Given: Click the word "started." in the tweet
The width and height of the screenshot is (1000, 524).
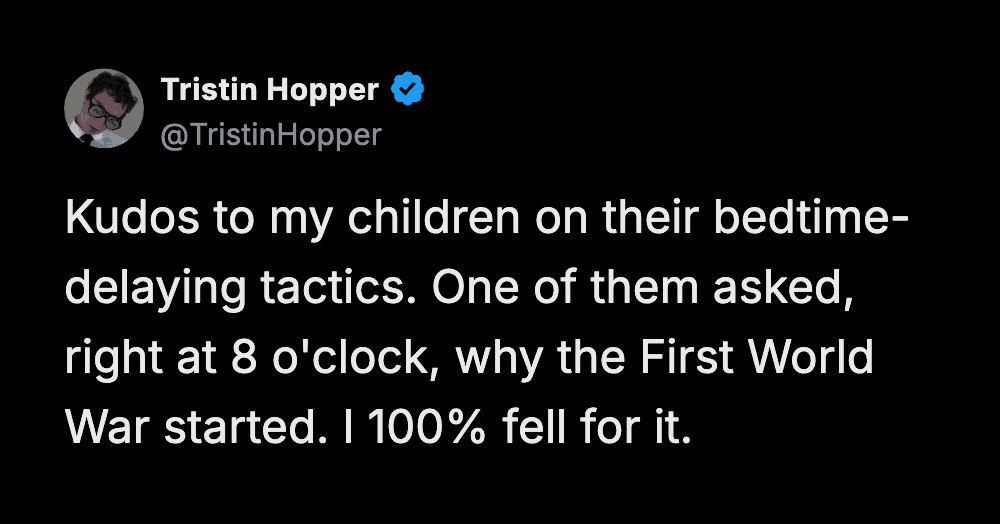Looking at the screenshot, I should [240, 426].
